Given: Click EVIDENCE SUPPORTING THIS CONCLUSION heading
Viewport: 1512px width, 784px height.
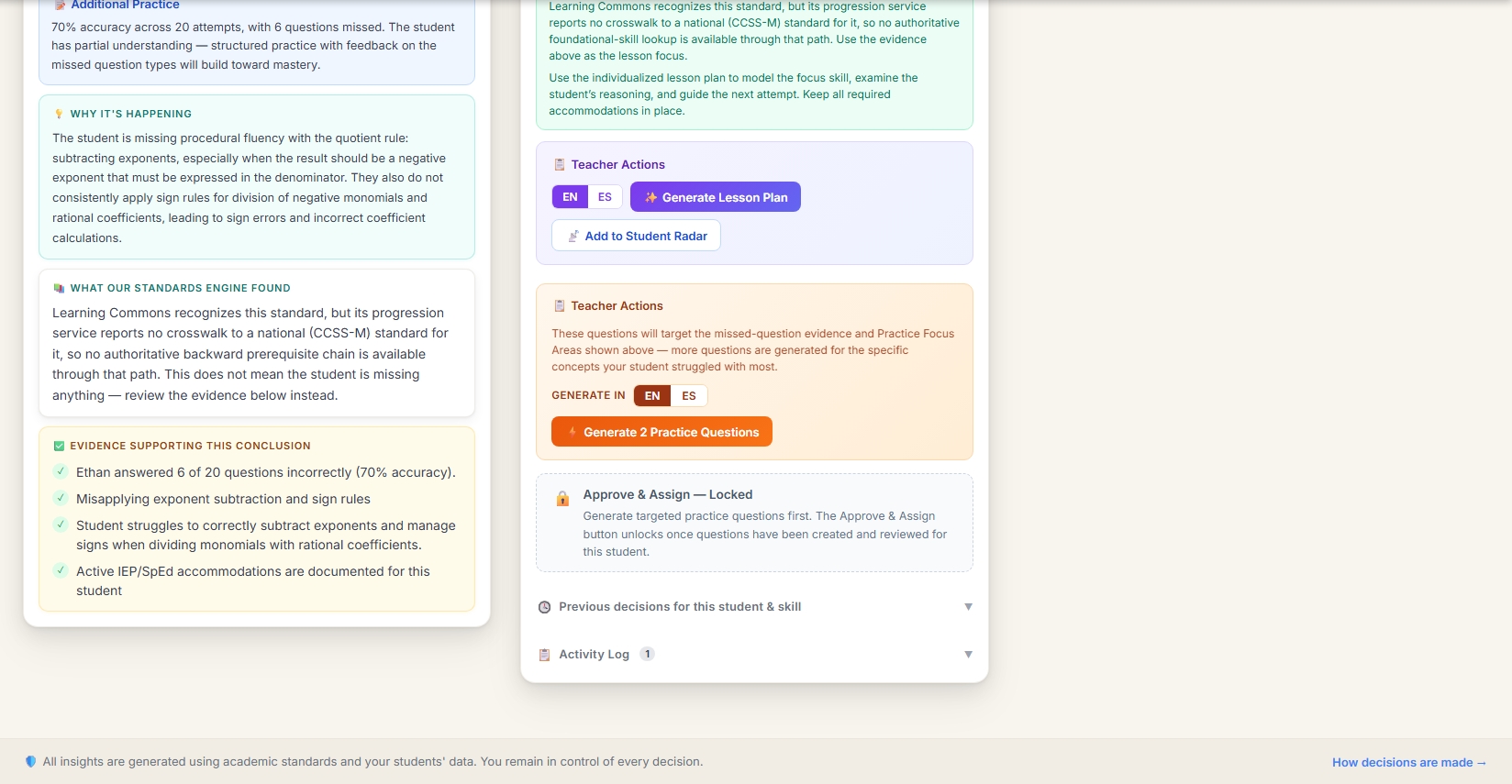Looking at the screenshot, I should [191, 446].
